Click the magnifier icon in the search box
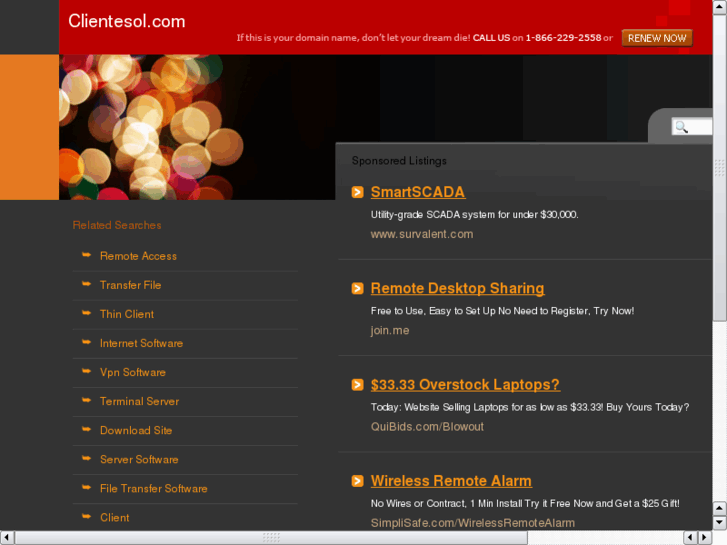Screen dimensions: 727x545 point(681,127)
